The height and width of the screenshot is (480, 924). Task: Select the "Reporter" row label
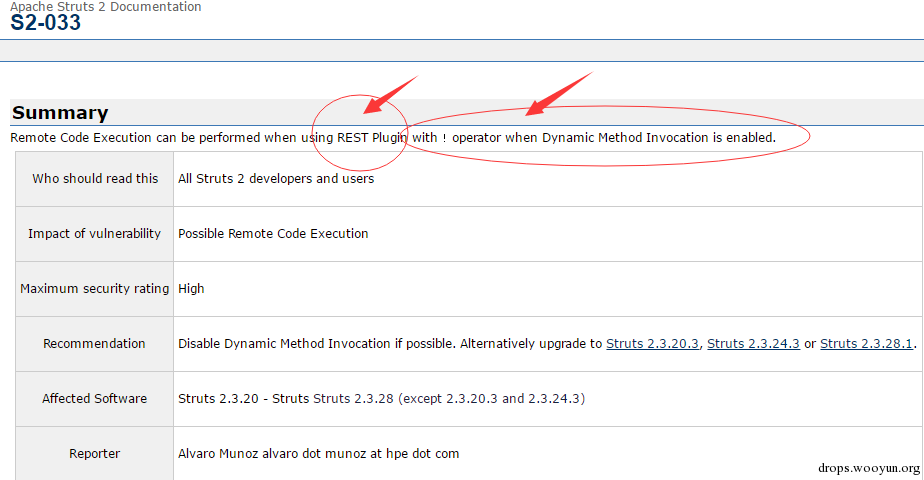pos(95,454)
